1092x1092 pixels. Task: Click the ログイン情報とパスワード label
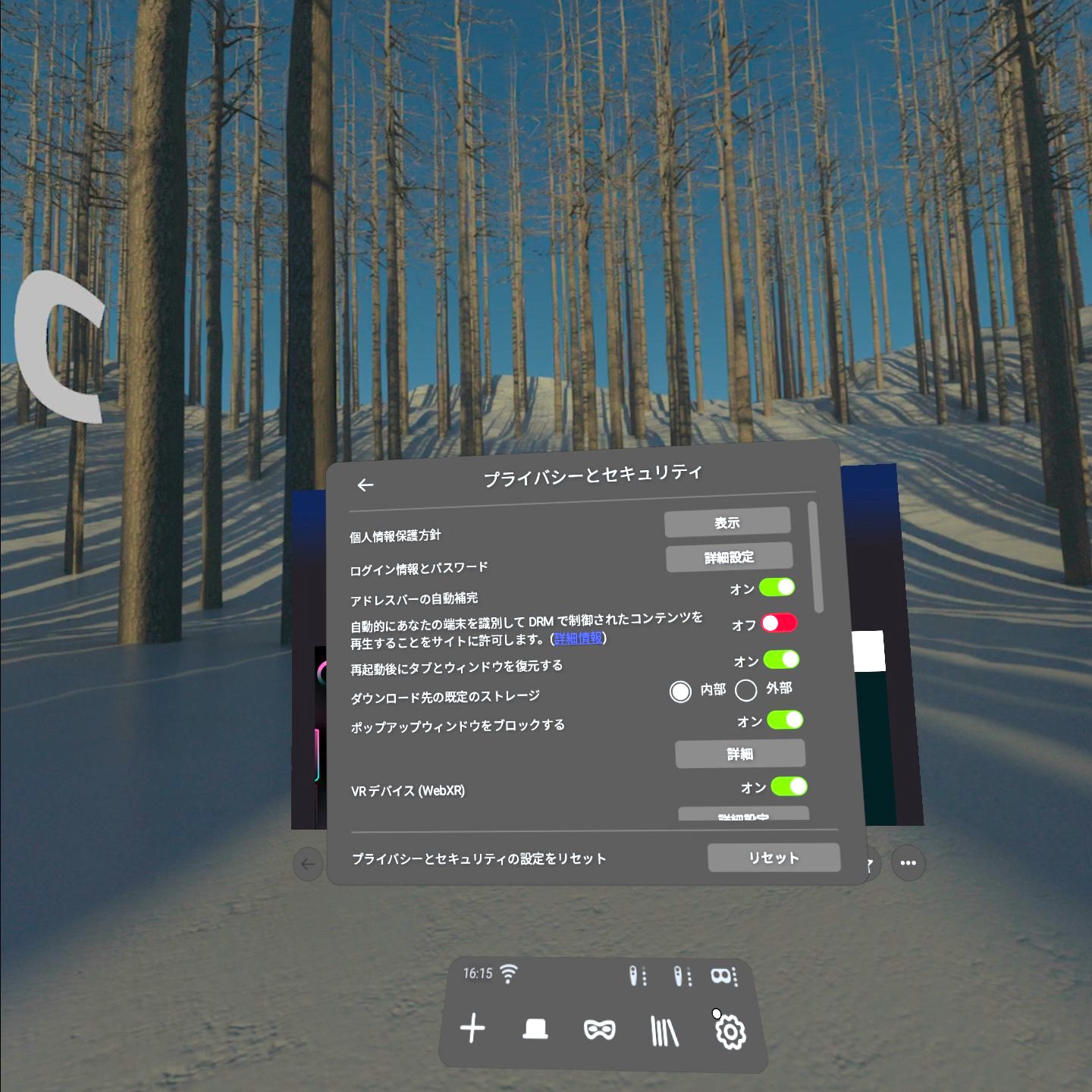(419, 568)
